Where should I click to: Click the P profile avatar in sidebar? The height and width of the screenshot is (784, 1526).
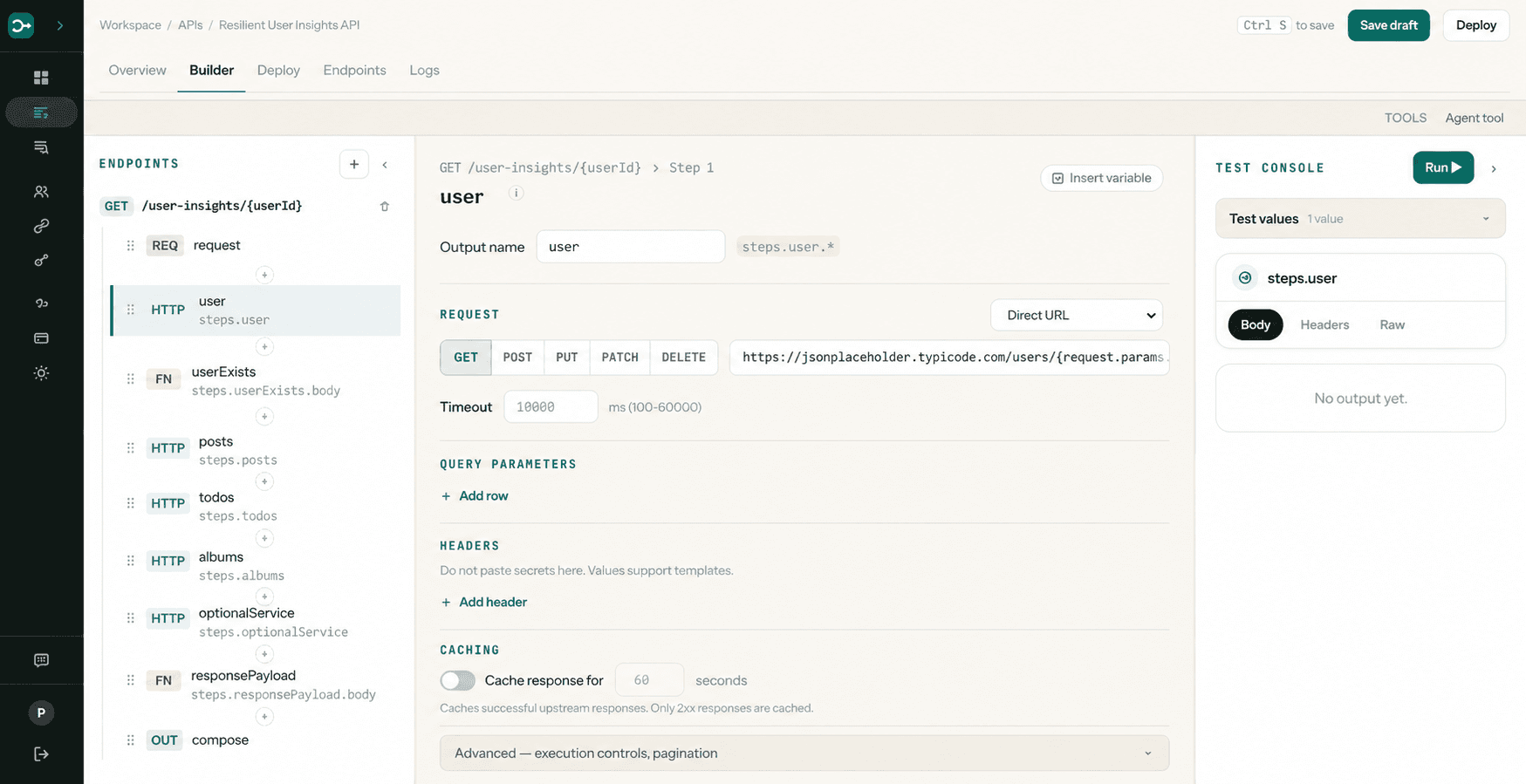point(41,712)
